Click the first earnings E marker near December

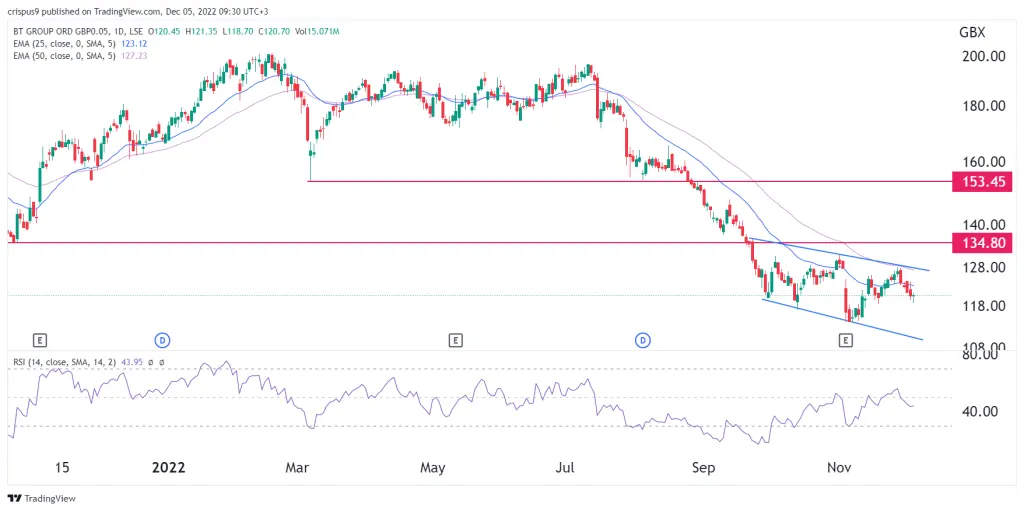tap(40, 340)
